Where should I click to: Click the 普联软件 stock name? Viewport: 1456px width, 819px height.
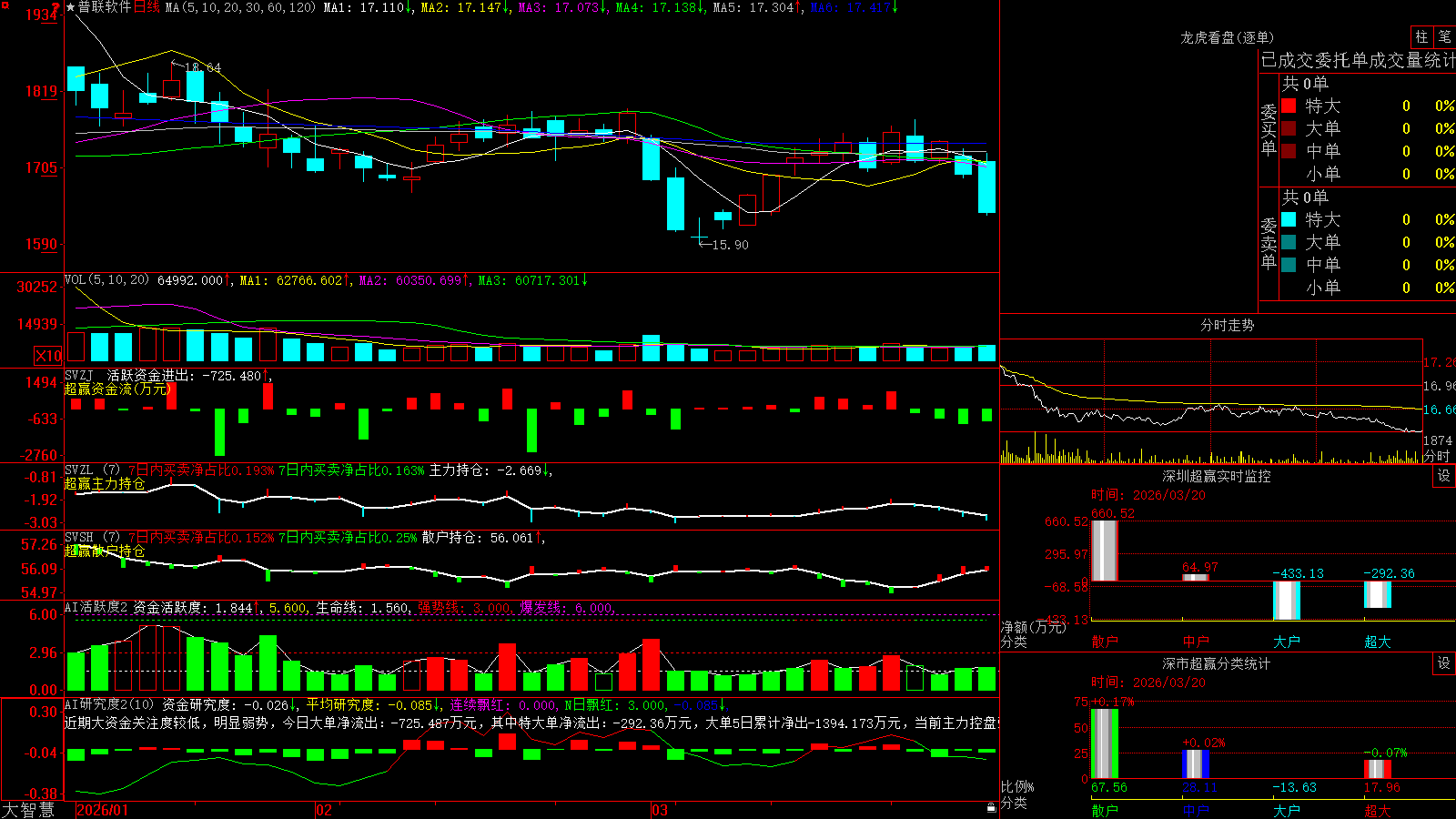(x=105, y=7)
